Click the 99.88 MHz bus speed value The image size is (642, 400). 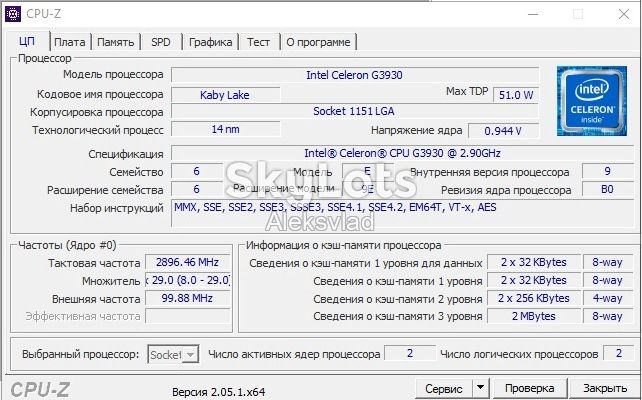point(188,298)
